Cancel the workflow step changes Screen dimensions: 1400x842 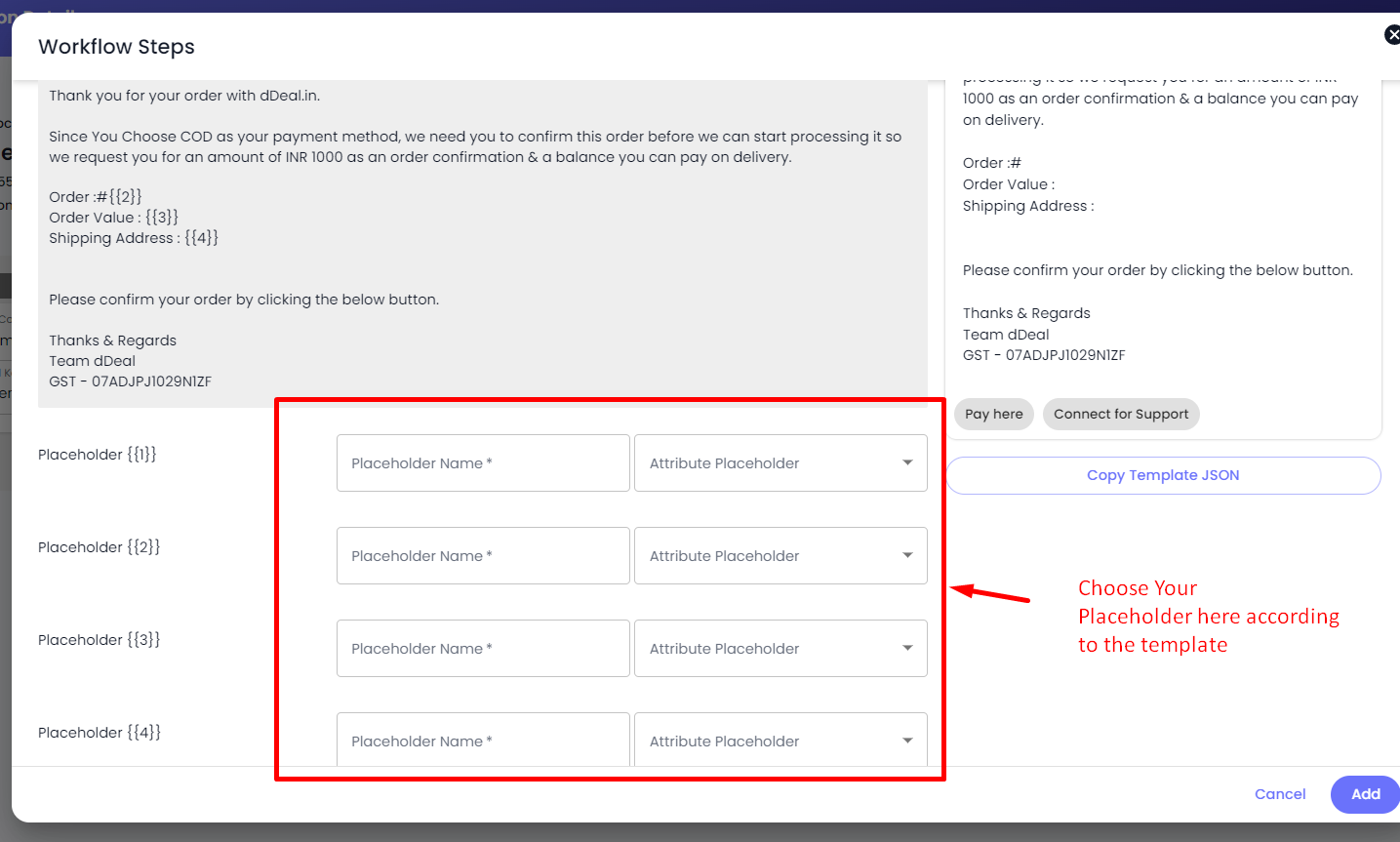(1279, 794)
